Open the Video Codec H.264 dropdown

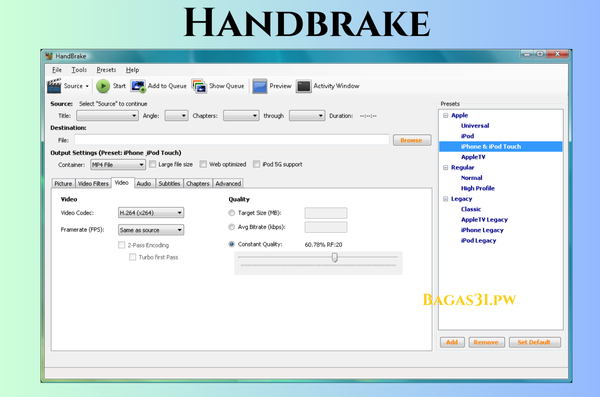click(x=151, y=213)
